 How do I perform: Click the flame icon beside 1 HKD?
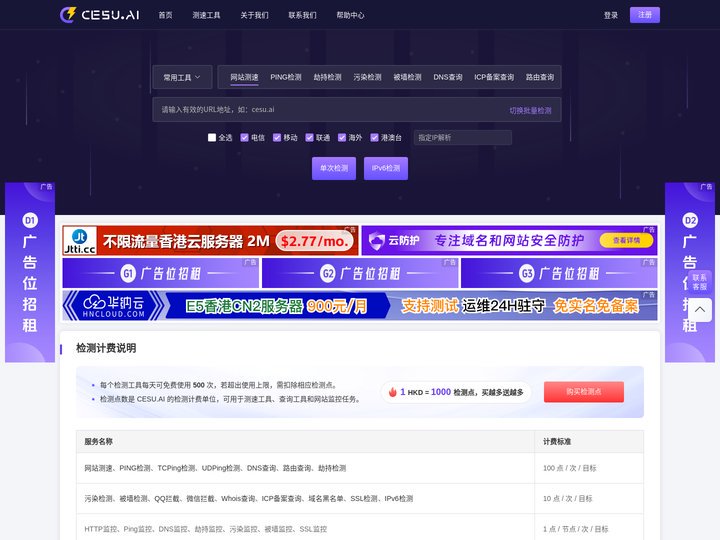click(393, 392)
